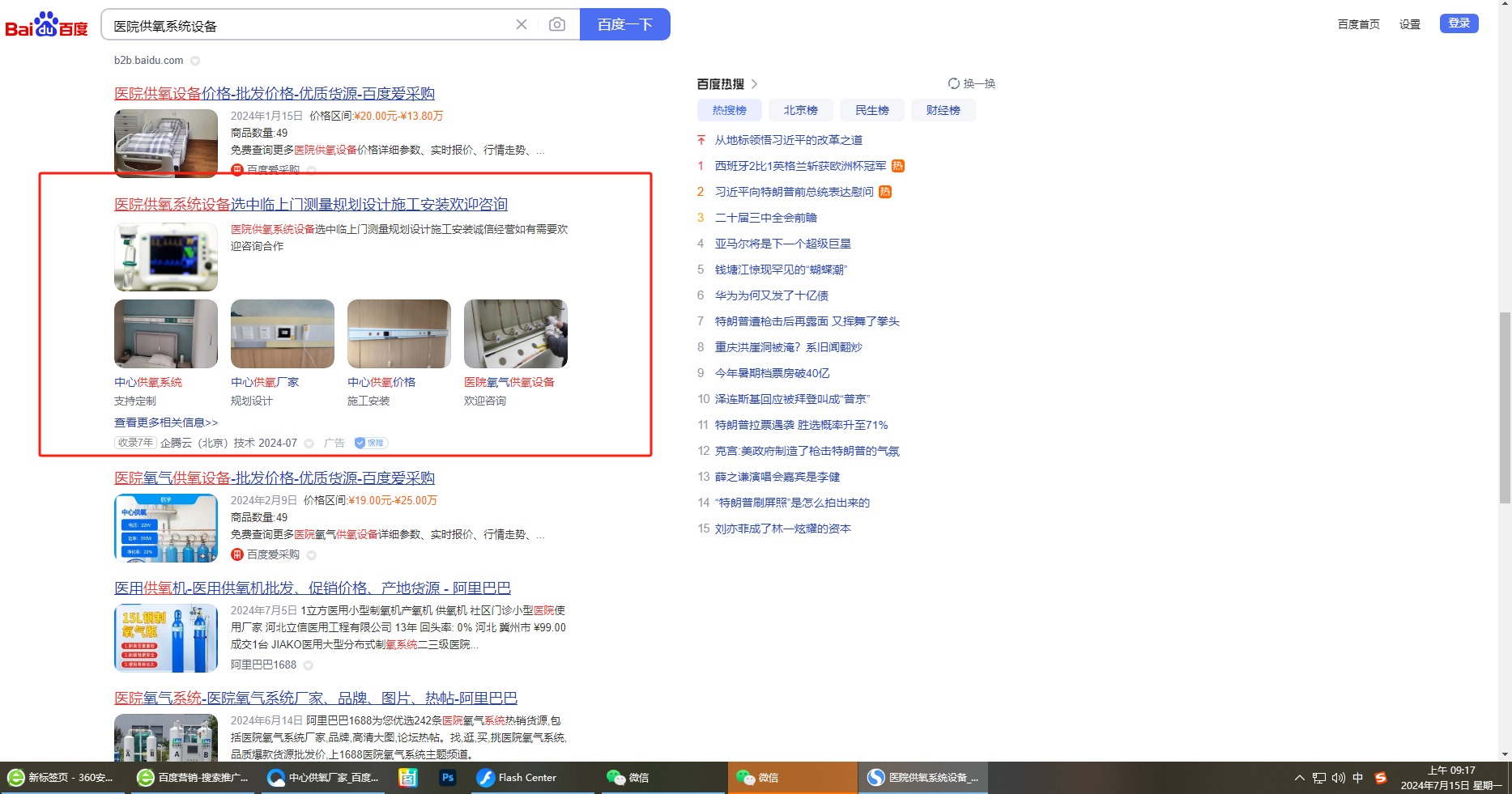Open hot topic 薛之谦演唱会嘉宾是李健
This screenshot has width=1512, height=794.
coord(777,477)
